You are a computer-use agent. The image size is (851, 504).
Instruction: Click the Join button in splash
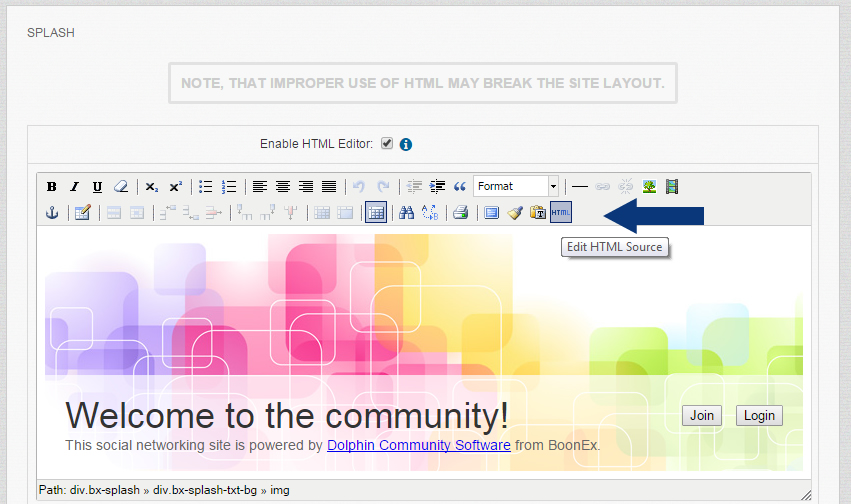pos(702,415)
